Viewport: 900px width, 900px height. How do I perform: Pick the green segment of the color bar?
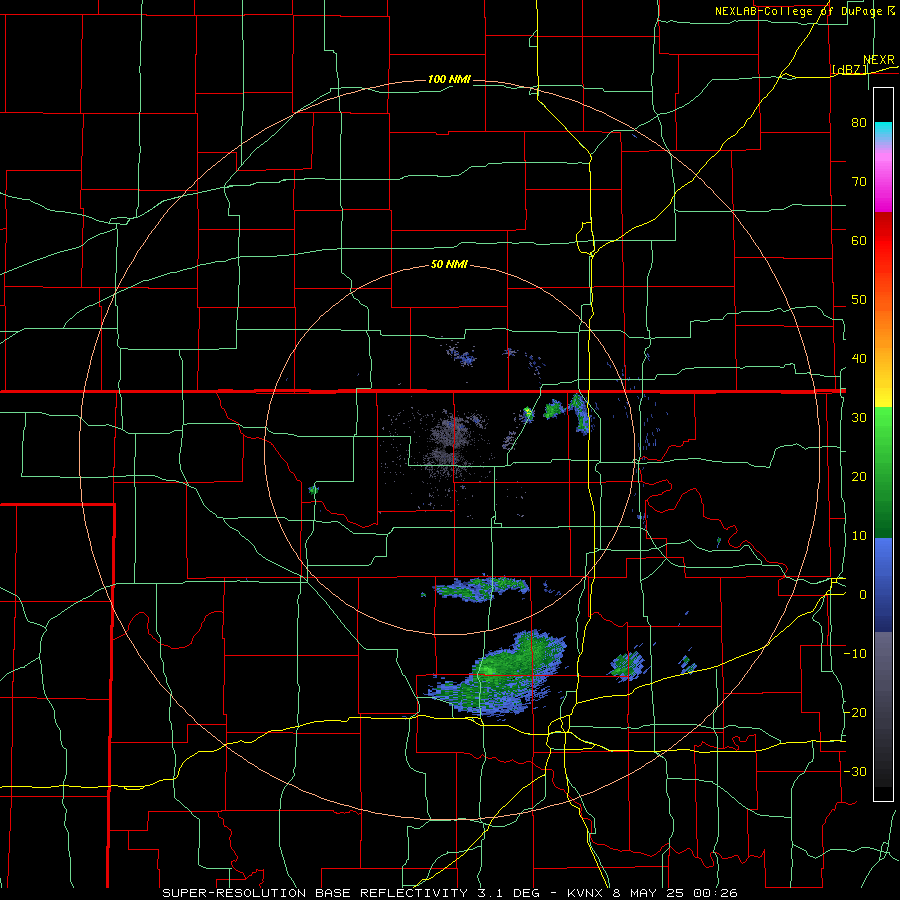pos(883,472)
